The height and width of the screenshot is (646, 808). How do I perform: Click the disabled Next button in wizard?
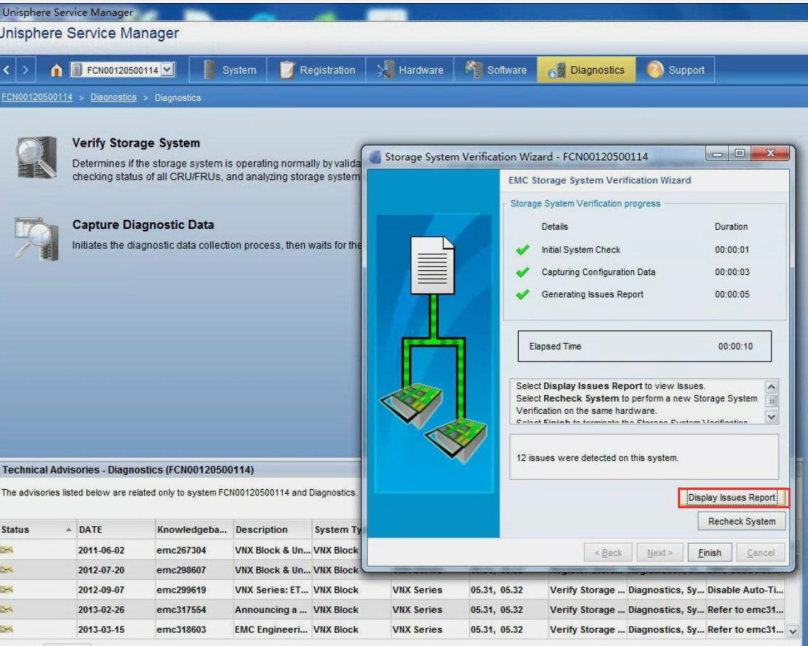tap(660, 553)
